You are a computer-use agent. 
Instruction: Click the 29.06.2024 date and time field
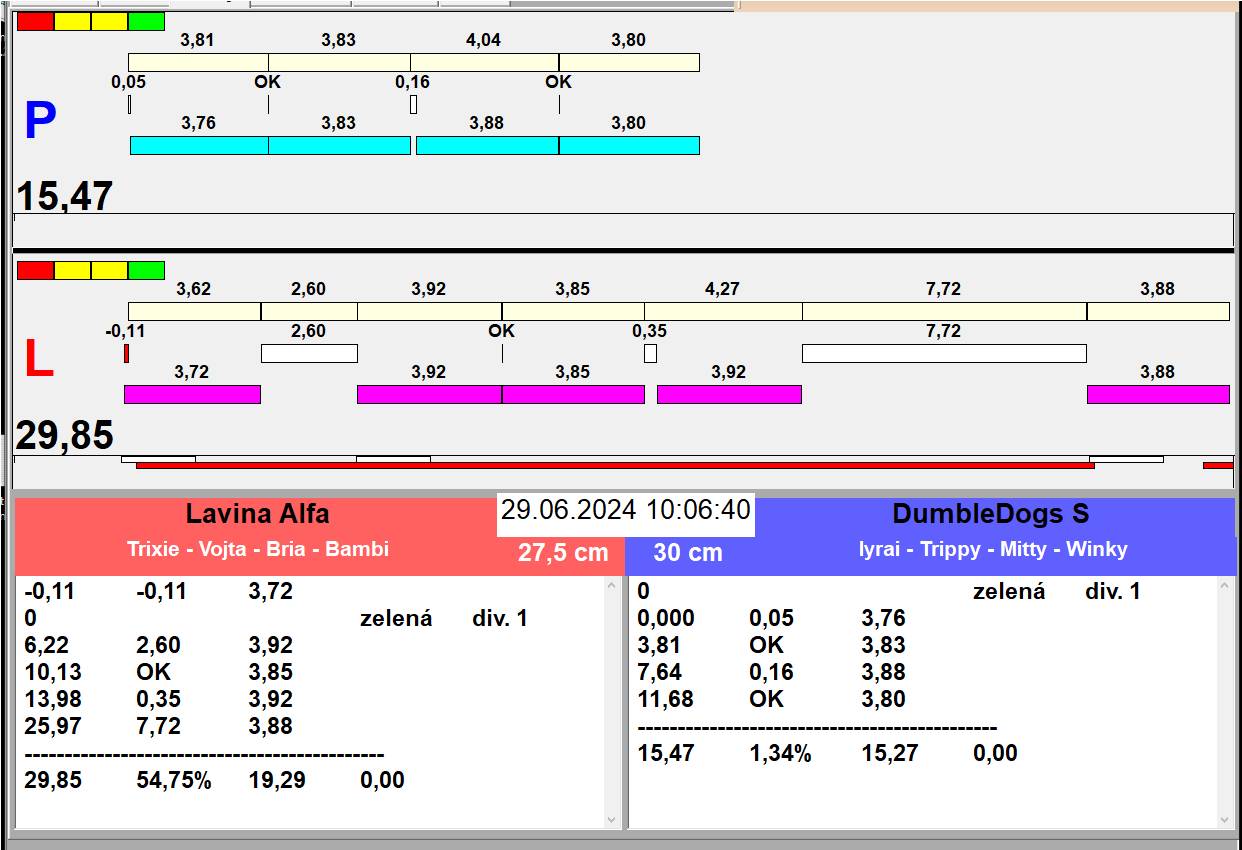click(x=625, y=510)
